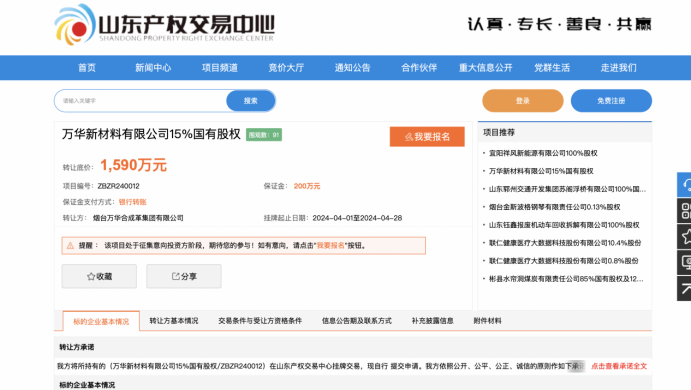691x390 pixels.
Task: Click the 我要报名 orange button
Action: (427, 137)
